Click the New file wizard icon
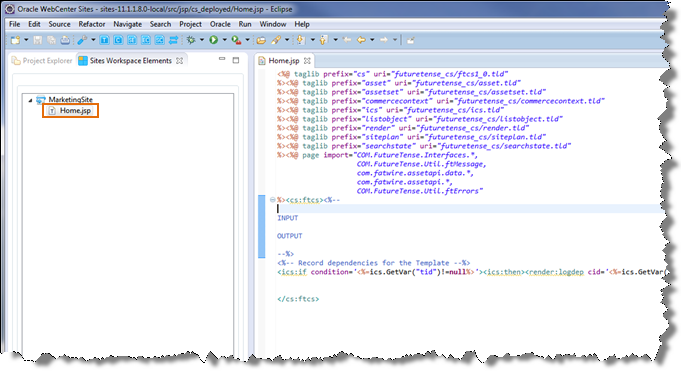681x371 pixels. [15, 40]
